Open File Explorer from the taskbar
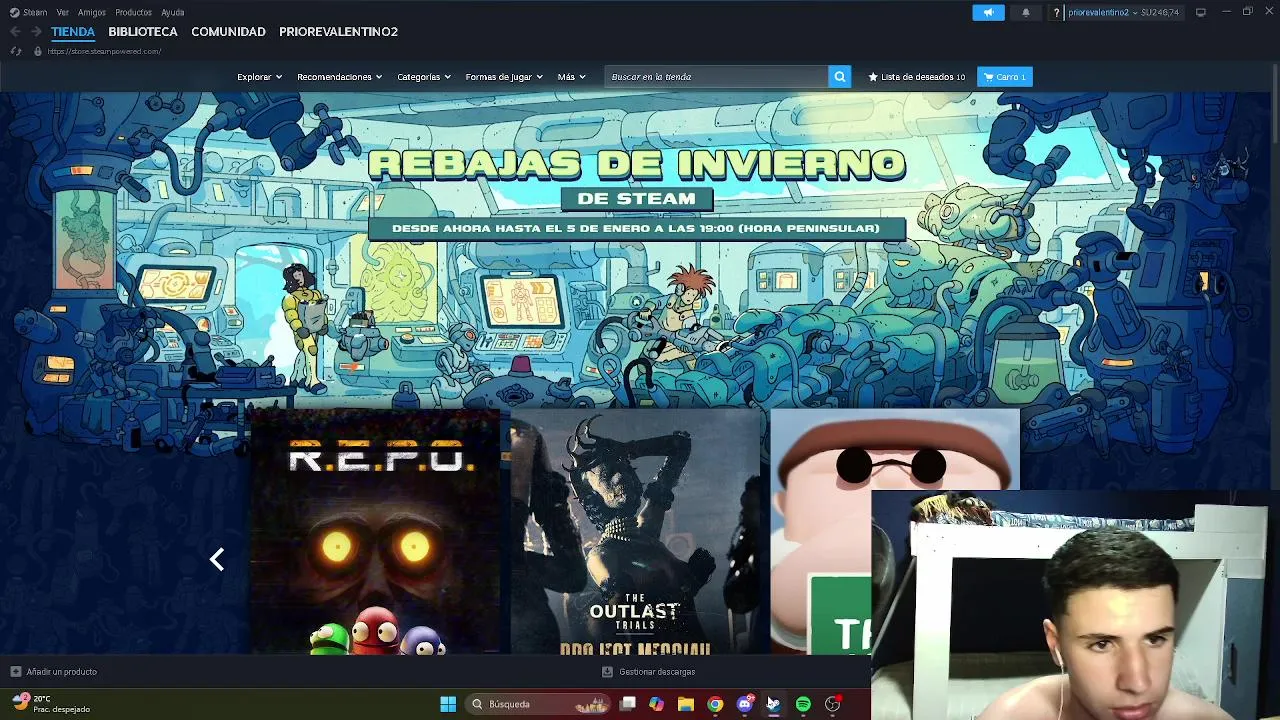This screenshot has height=720, width=1280. pos(685,704)
